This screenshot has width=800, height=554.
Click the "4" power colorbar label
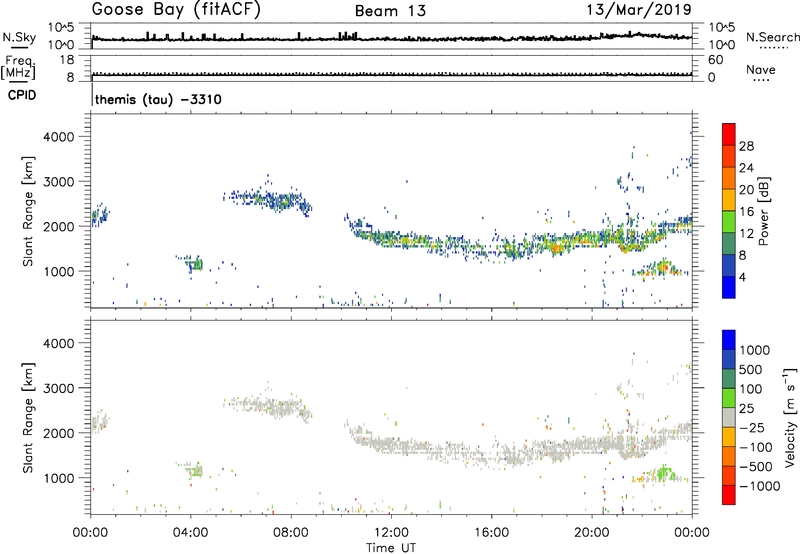point(742,278)
